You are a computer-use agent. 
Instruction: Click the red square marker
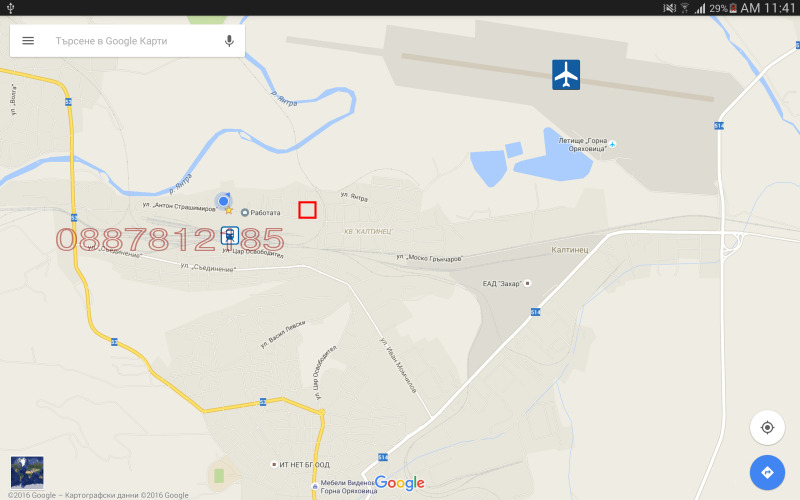pyautogui.click(x=307, y=210)
